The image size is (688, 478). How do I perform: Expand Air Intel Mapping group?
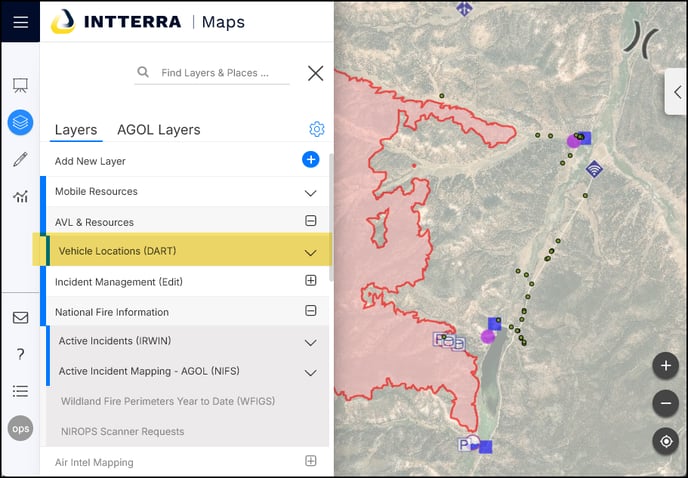311,460
